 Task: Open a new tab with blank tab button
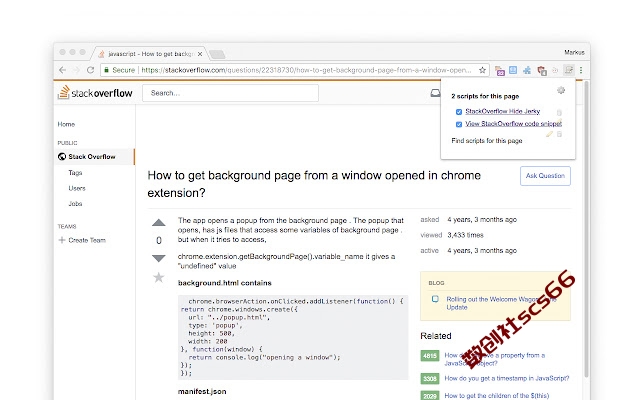[217, 54]
